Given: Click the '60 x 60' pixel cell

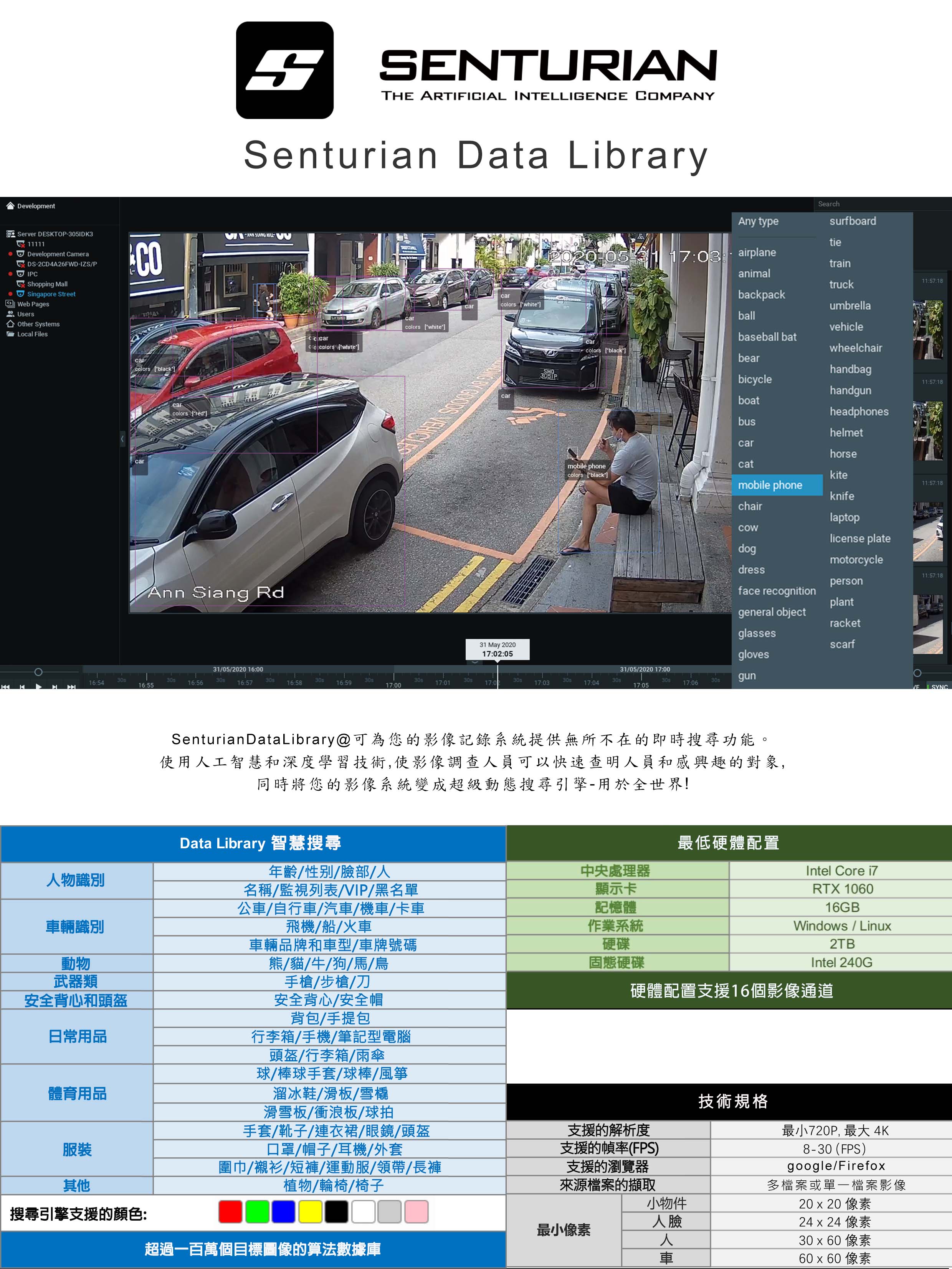Looking at the screenshot, I should (831, 1259).
